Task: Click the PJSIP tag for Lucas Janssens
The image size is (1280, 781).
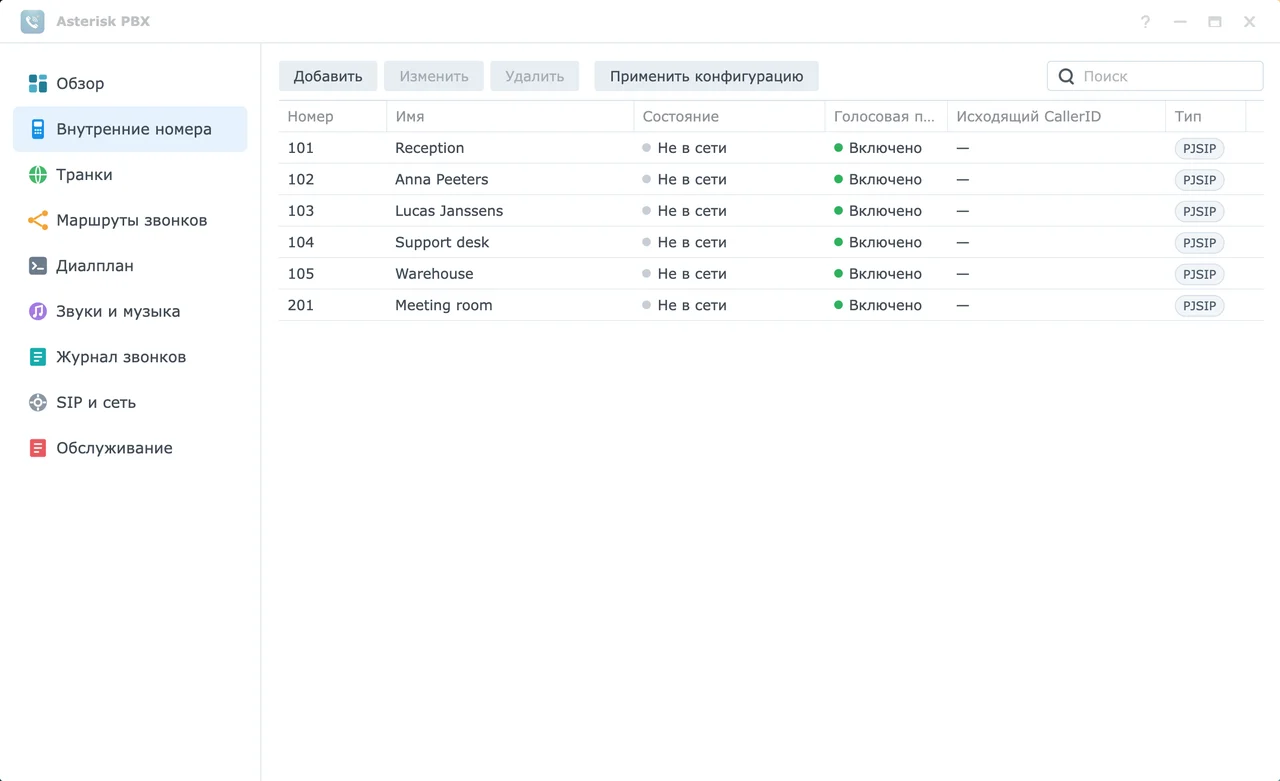Action: (x=1200, y=211)
